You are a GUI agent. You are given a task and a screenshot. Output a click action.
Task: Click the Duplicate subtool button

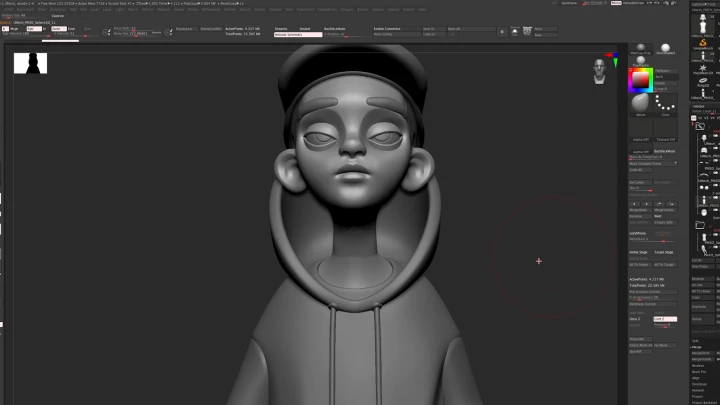tap(703, 306)
